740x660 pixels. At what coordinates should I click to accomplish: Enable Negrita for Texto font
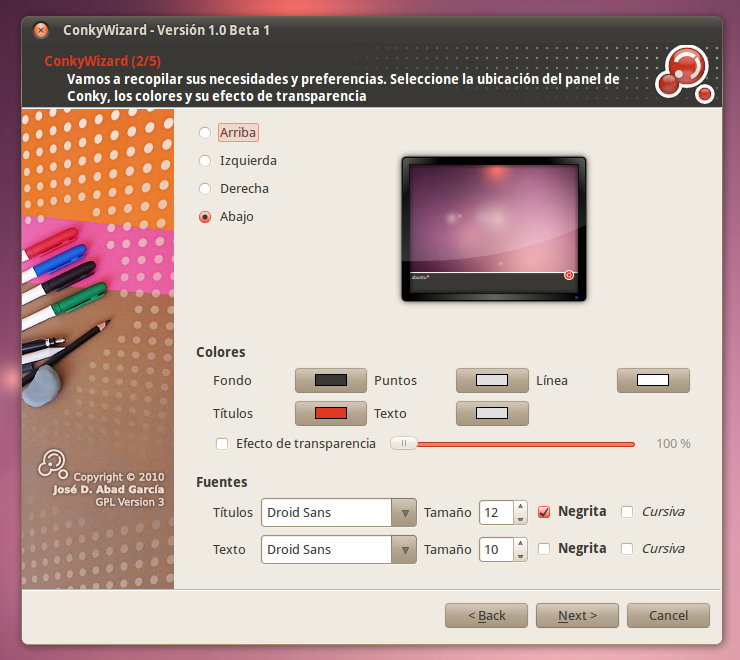pyautogui.click(x=544, y=549)
